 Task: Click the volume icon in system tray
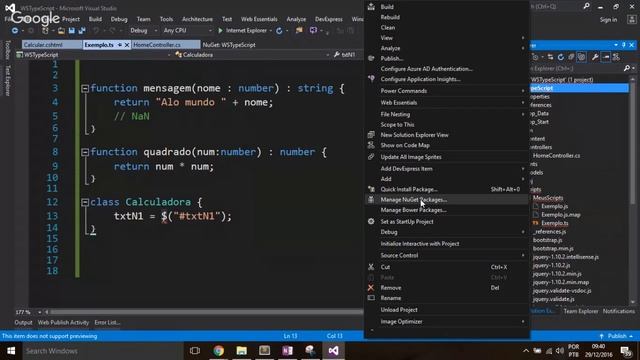pos(560,351)
